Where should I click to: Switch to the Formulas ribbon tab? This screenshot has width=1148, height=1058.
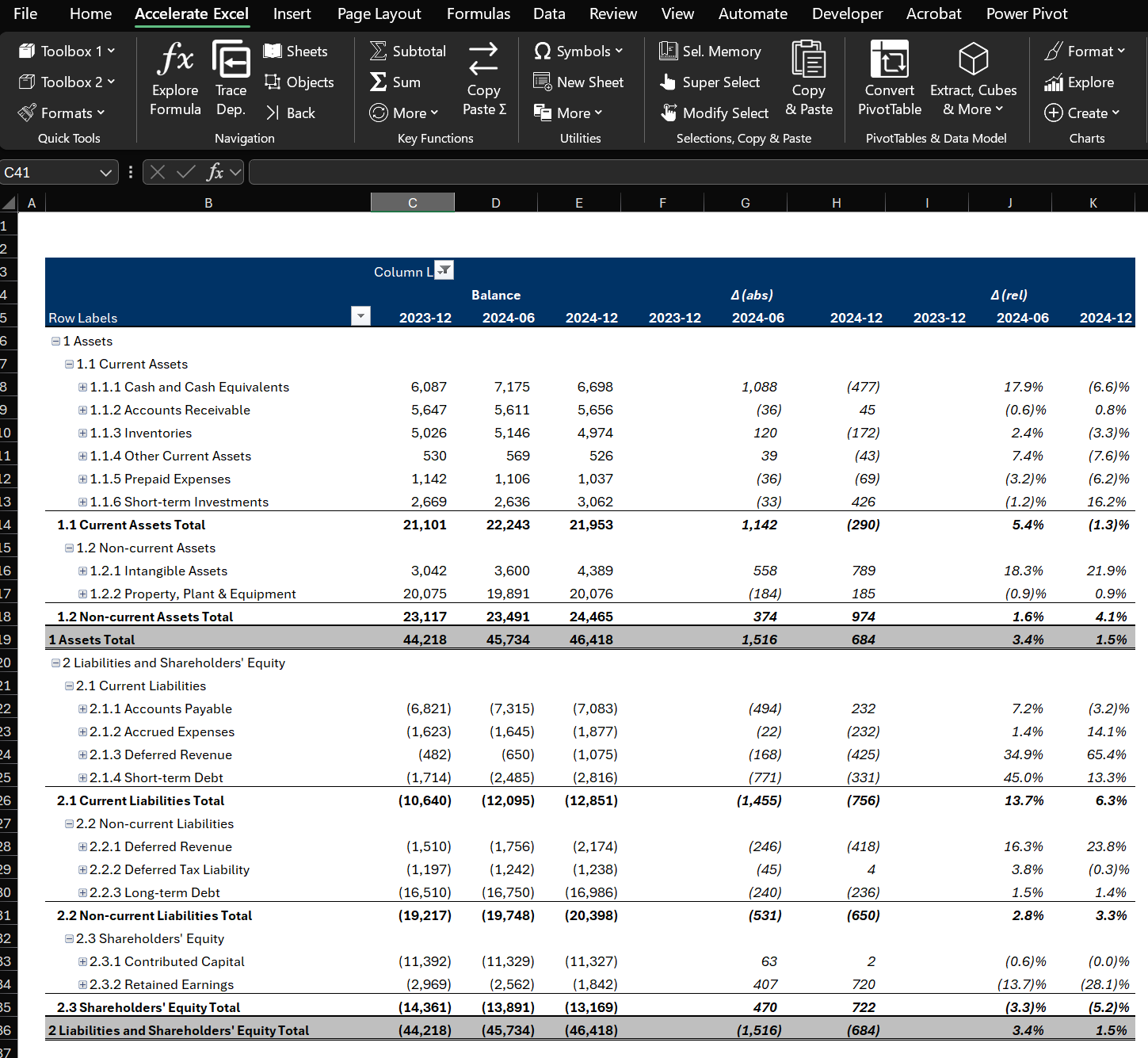479,13
